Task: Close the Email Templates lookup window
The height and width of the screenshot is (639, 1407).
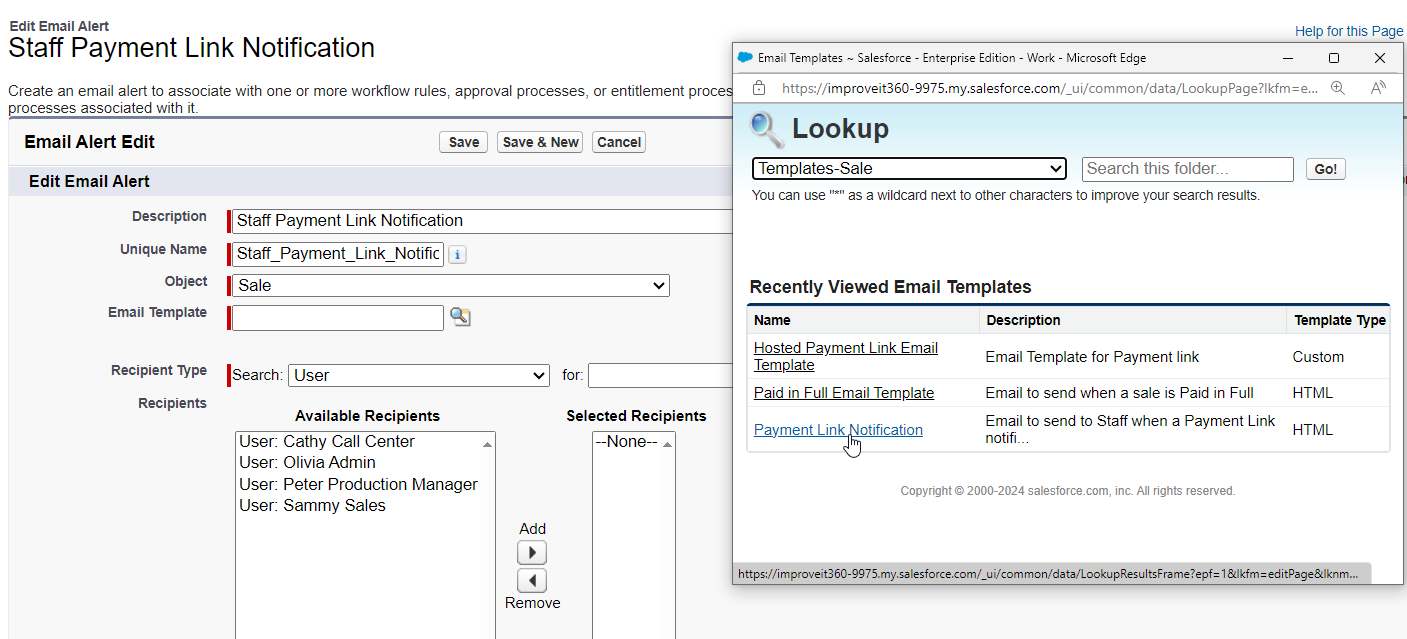Action: (x=1380, y=58)
